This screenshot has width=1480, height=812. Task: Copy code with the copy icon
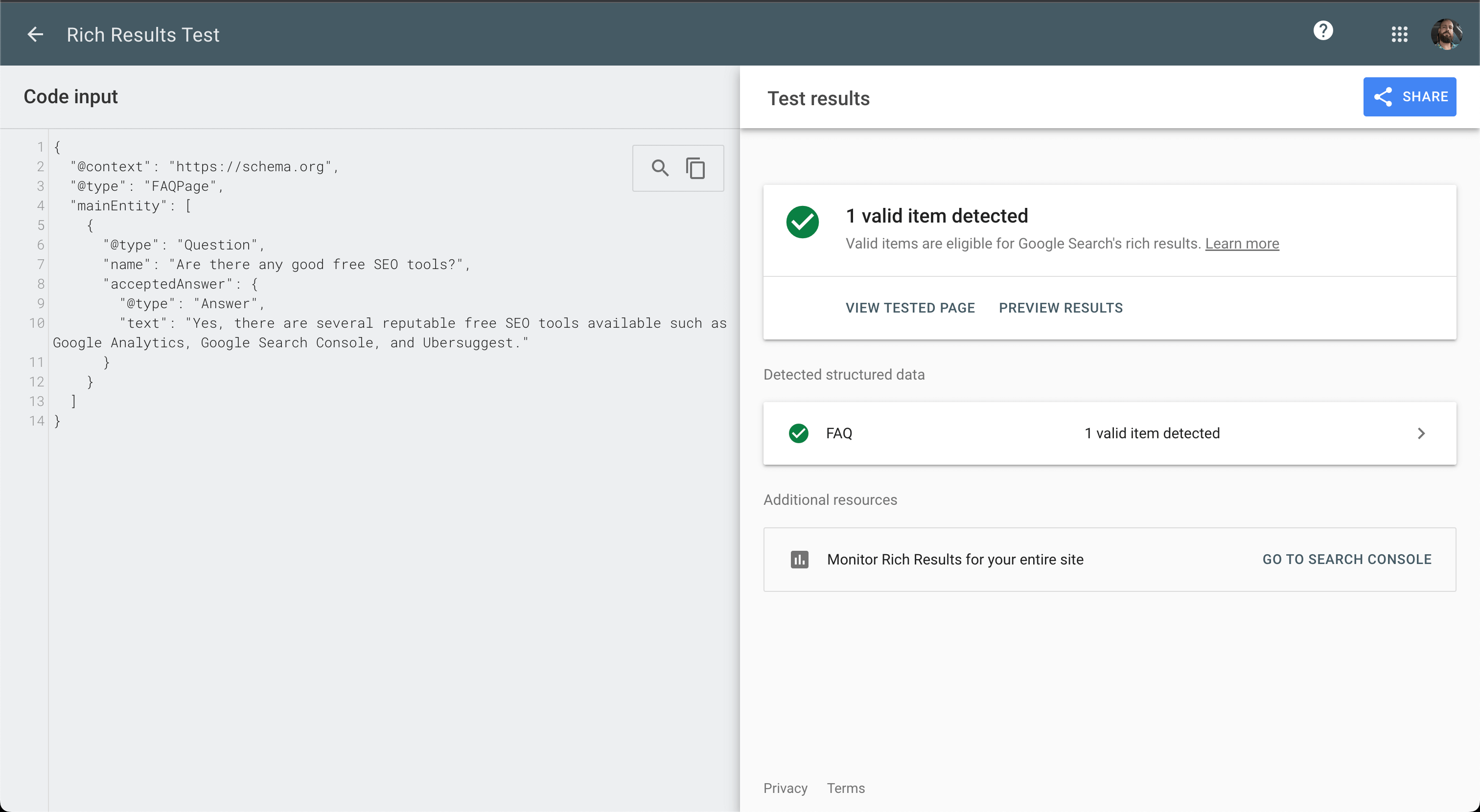pyautogui.click(x=695, y=168)
